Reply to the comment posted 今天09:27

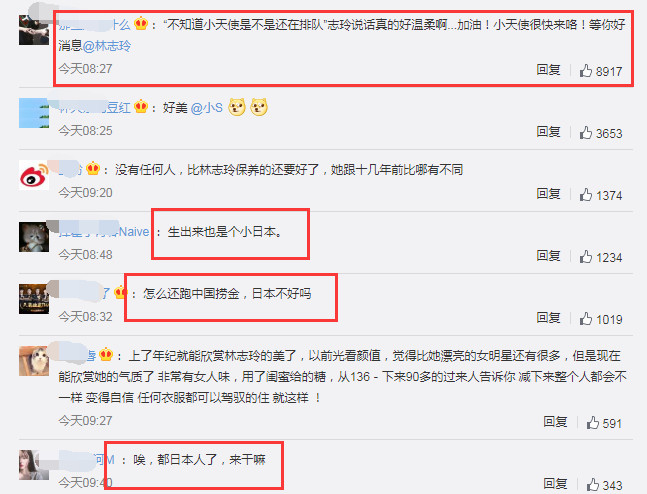[555, 421]
